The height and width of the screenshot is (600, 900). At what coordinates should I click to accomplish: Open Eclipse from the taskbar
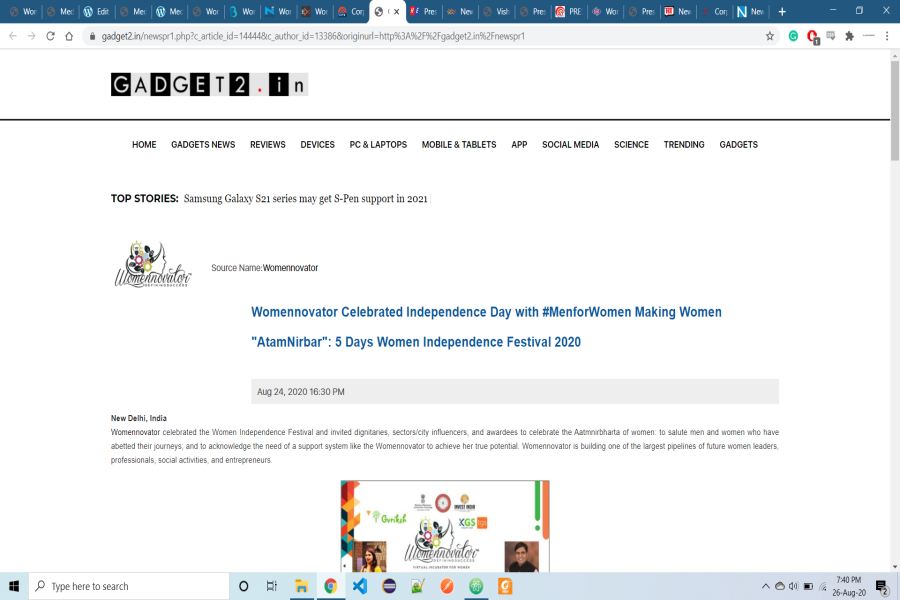tap(389, 586)
